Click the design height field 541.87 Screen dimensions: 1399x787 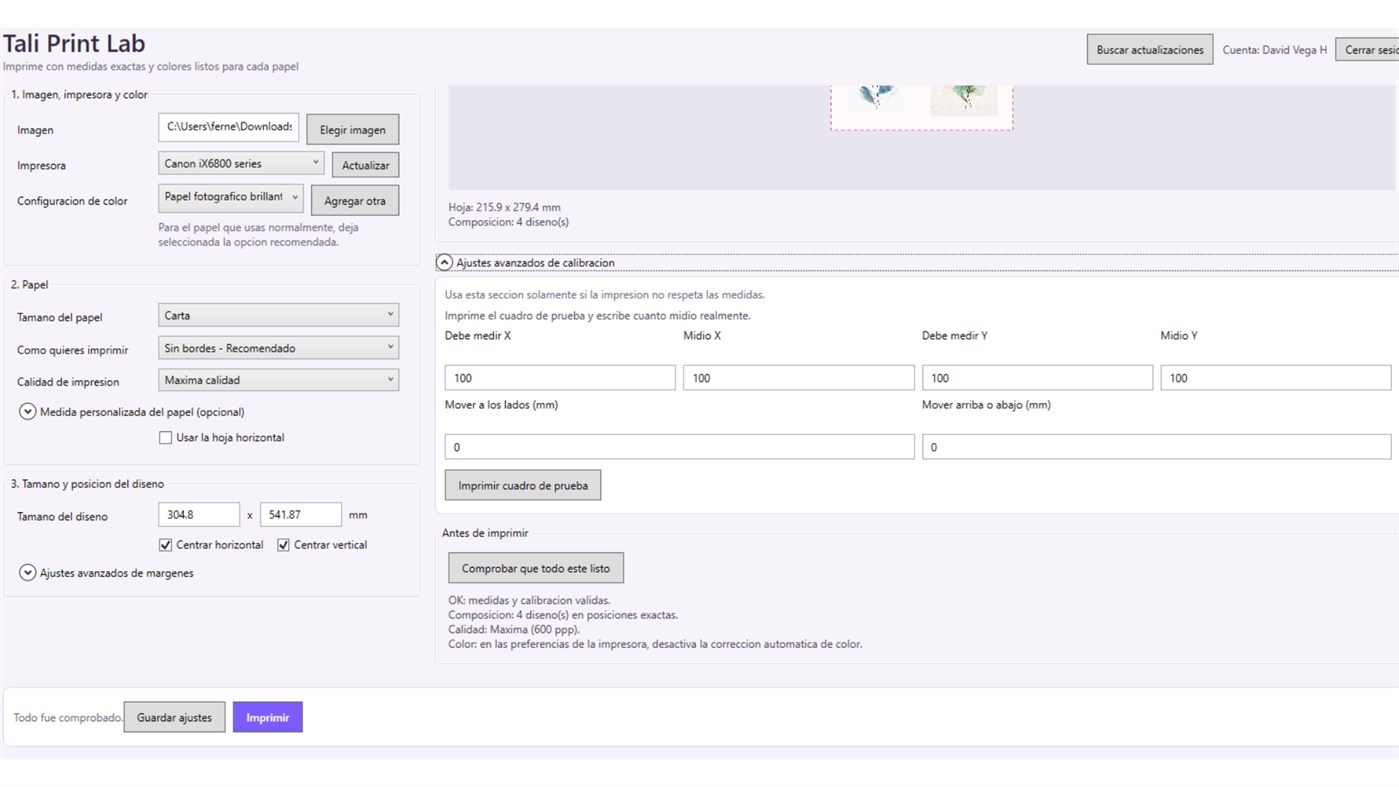pos(301,515)
